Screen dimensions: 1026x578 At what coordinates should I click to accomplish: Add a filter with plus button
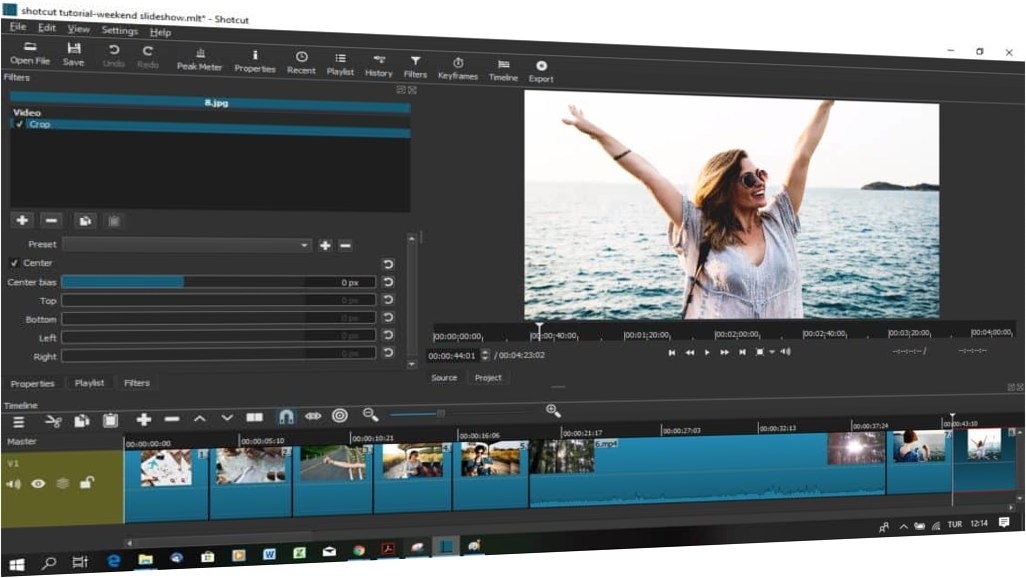pyautogui.click(x=22, y=220)
